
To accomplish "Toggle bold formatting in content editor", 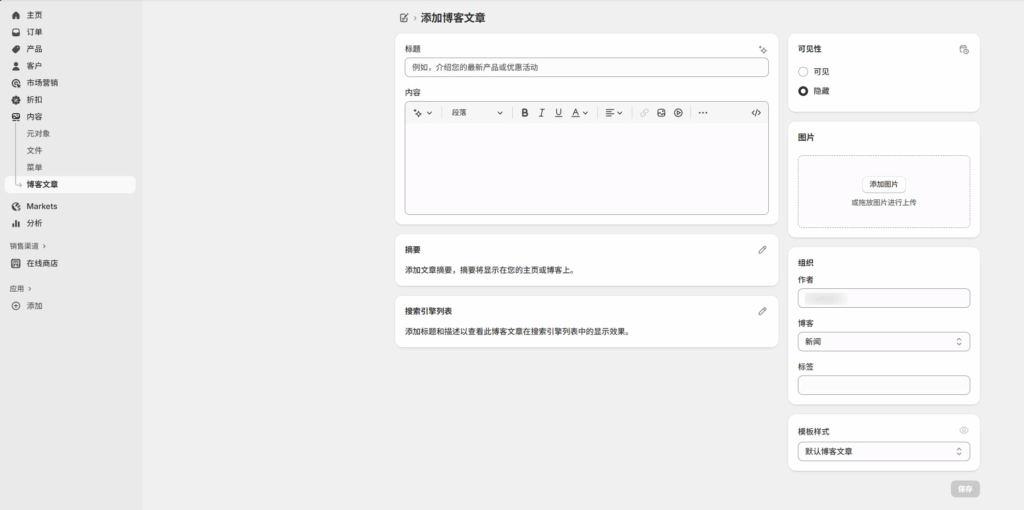I will 525,113.
